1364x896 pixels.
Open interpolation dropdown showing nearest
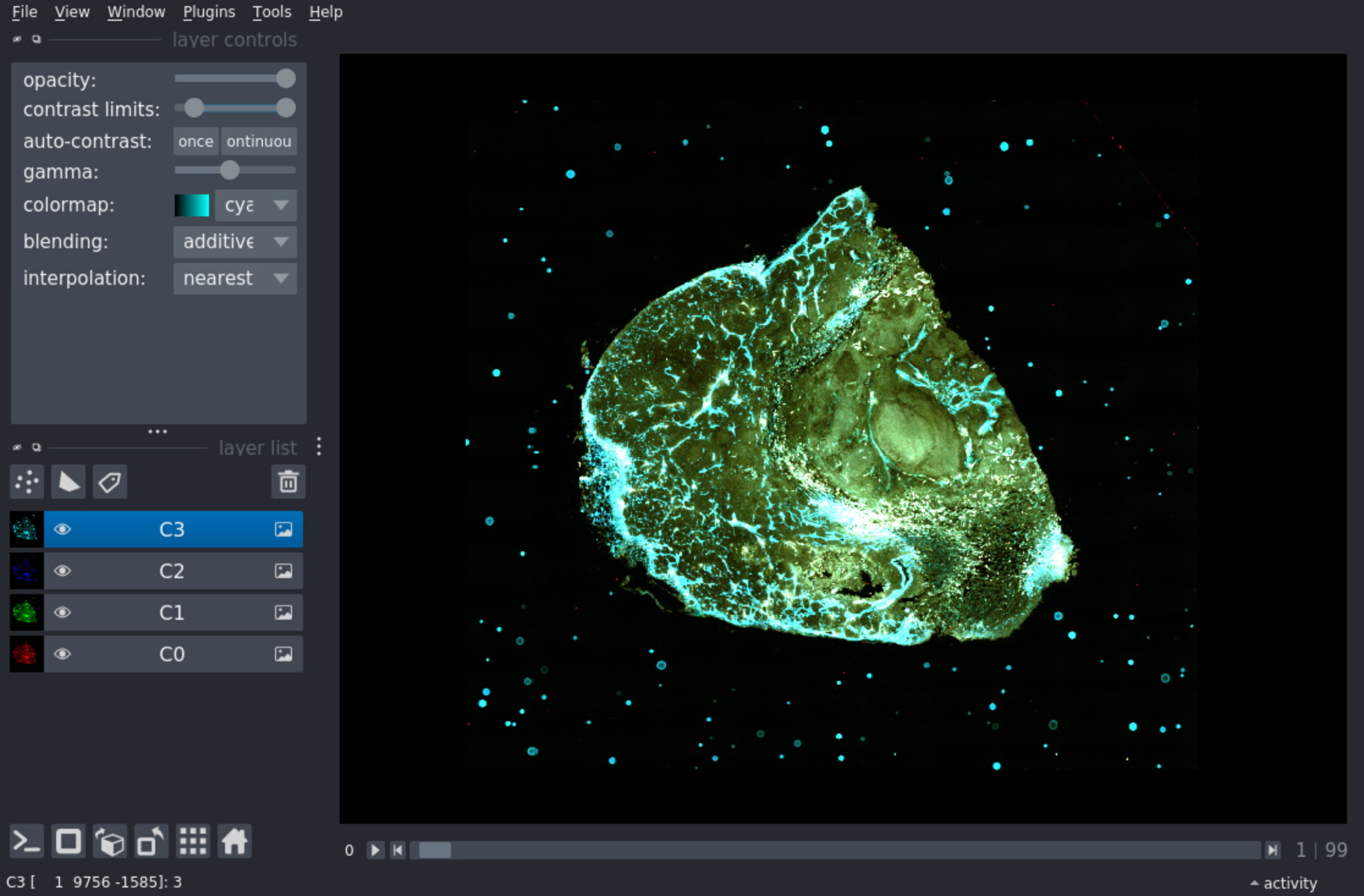pos(235,279)
